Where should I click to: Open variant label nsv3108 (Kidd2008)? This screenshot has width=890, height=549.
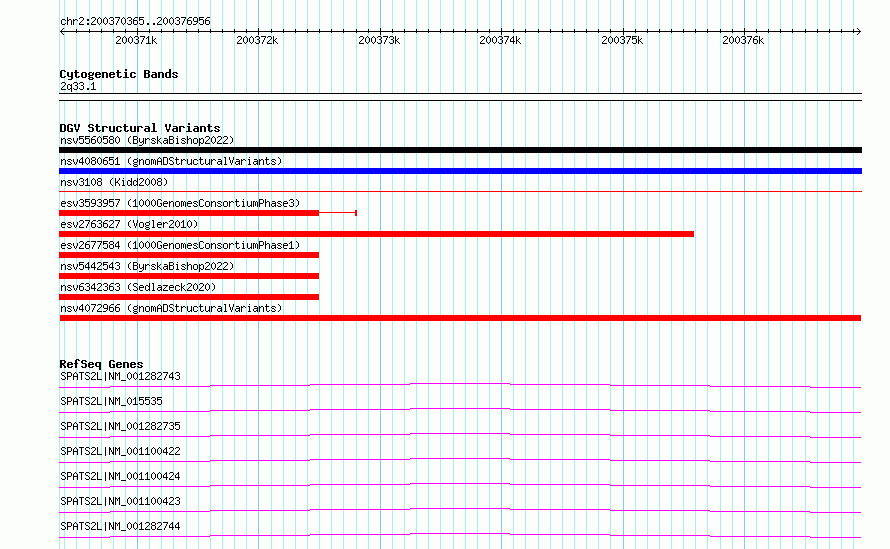pos(114,182)
